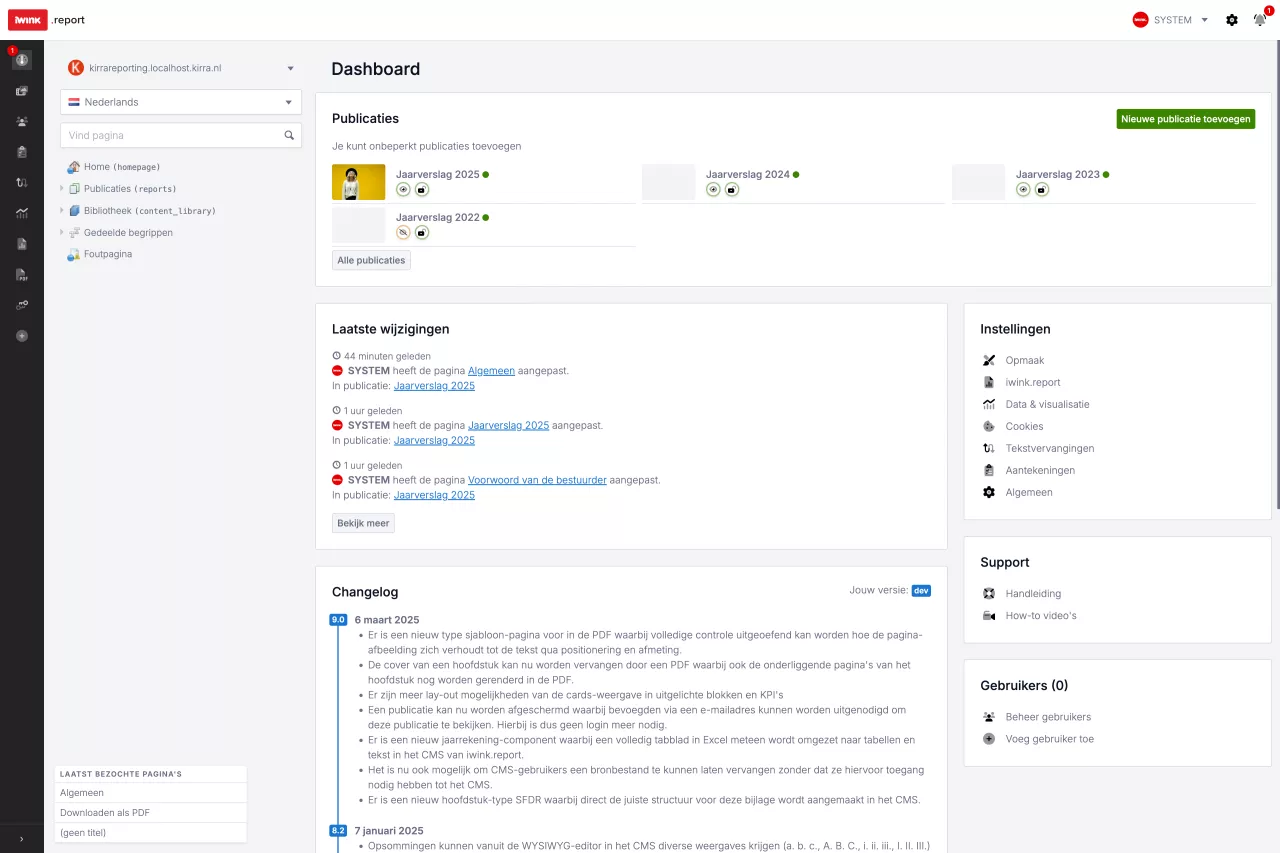Click the PDF icon in left sidebar

22,274
